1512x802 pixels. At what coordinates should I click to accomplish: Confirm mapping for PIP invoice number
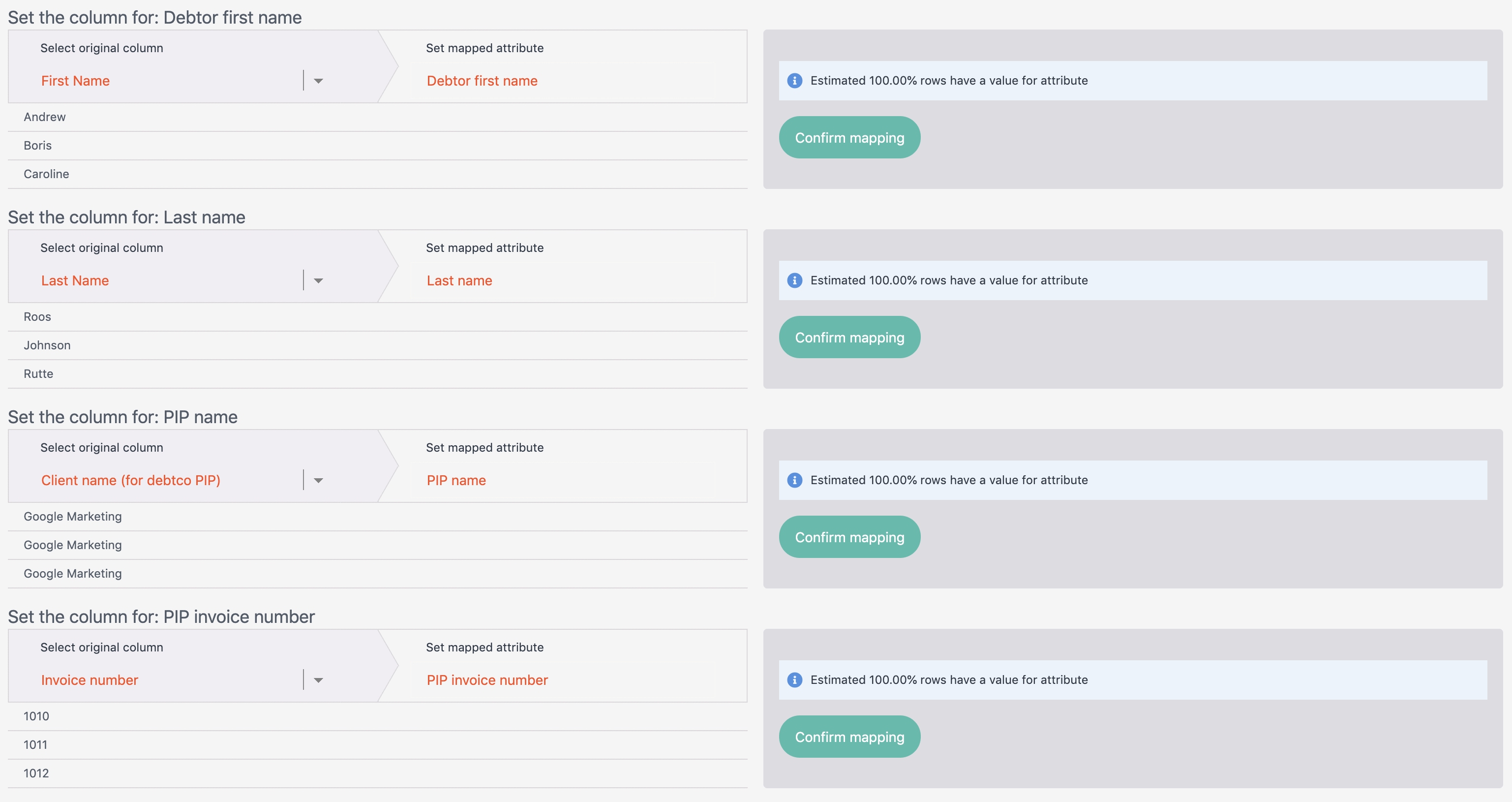tap(849, 736)
